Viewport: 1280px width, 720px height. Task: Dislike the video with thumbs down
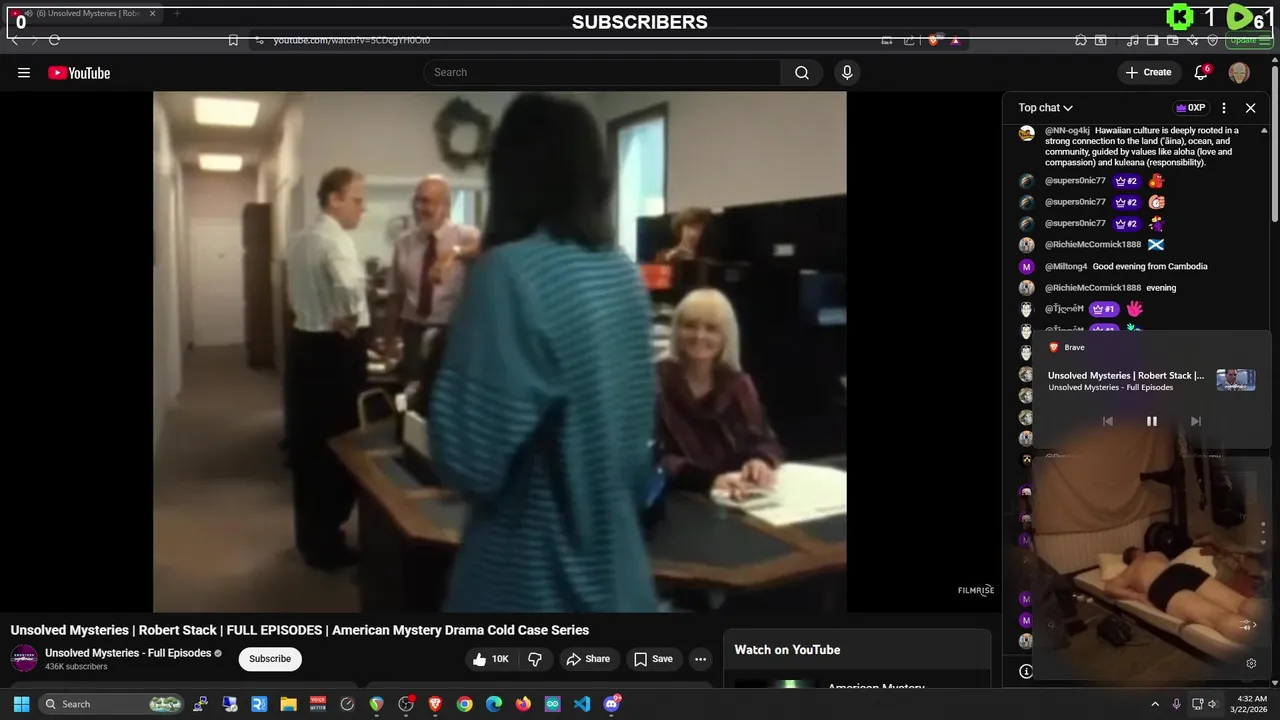click(535, 659)
